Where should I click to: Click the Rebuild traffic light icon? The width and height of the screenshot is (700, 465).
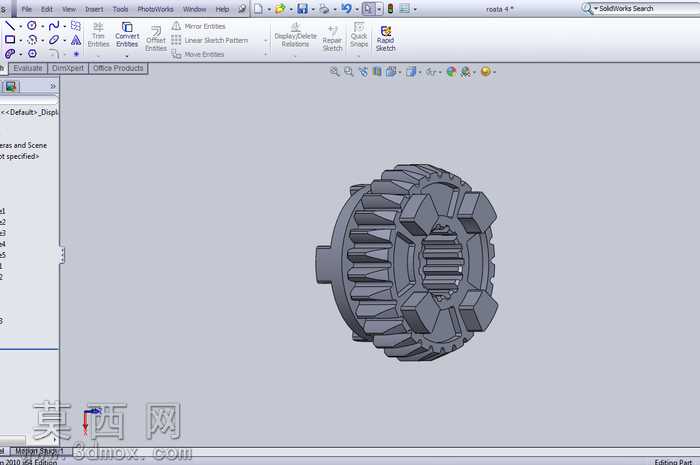[390, 8]
